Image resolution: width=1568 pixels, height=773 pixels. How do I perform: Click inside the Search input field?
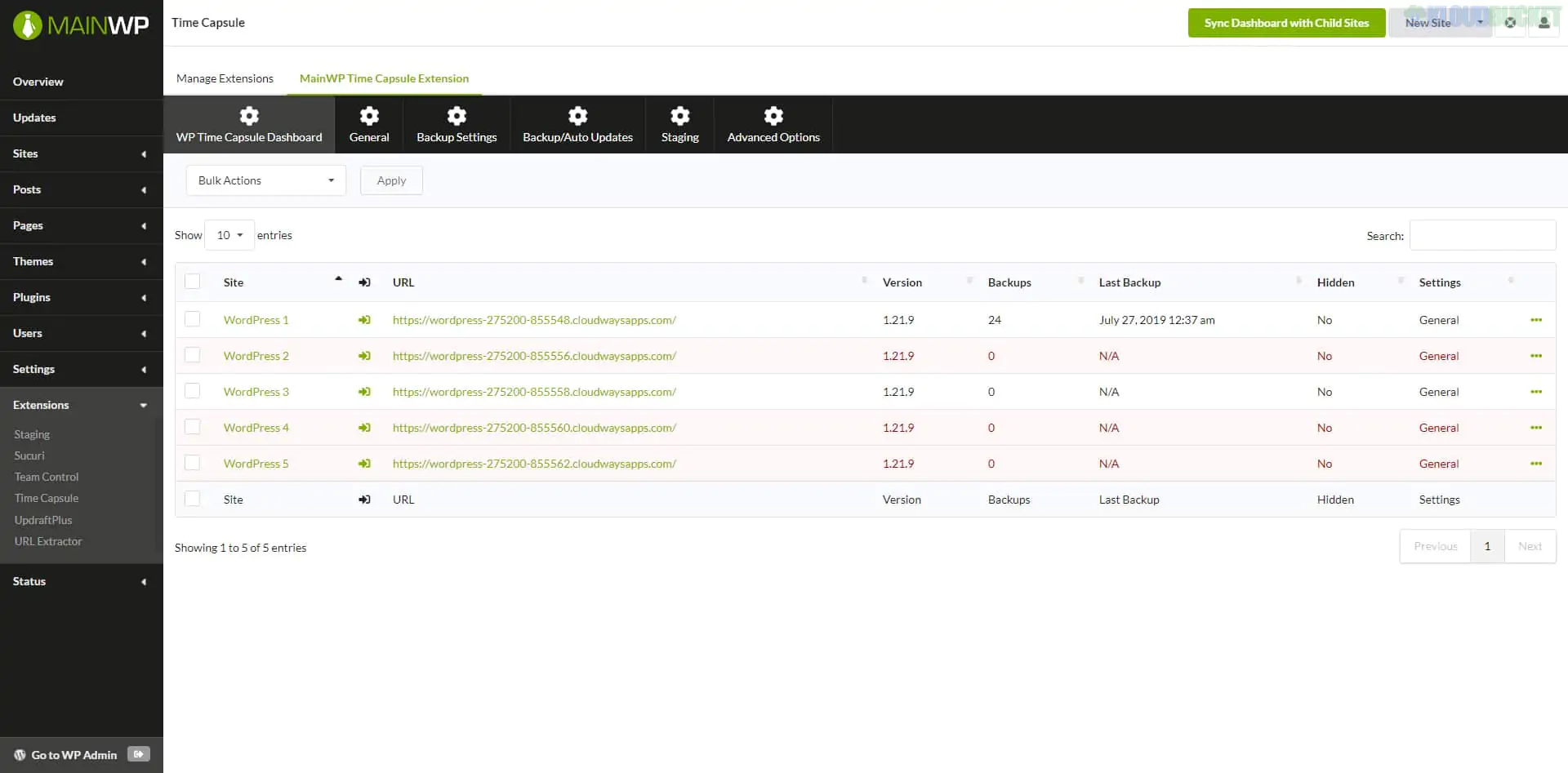point(1481,235)
